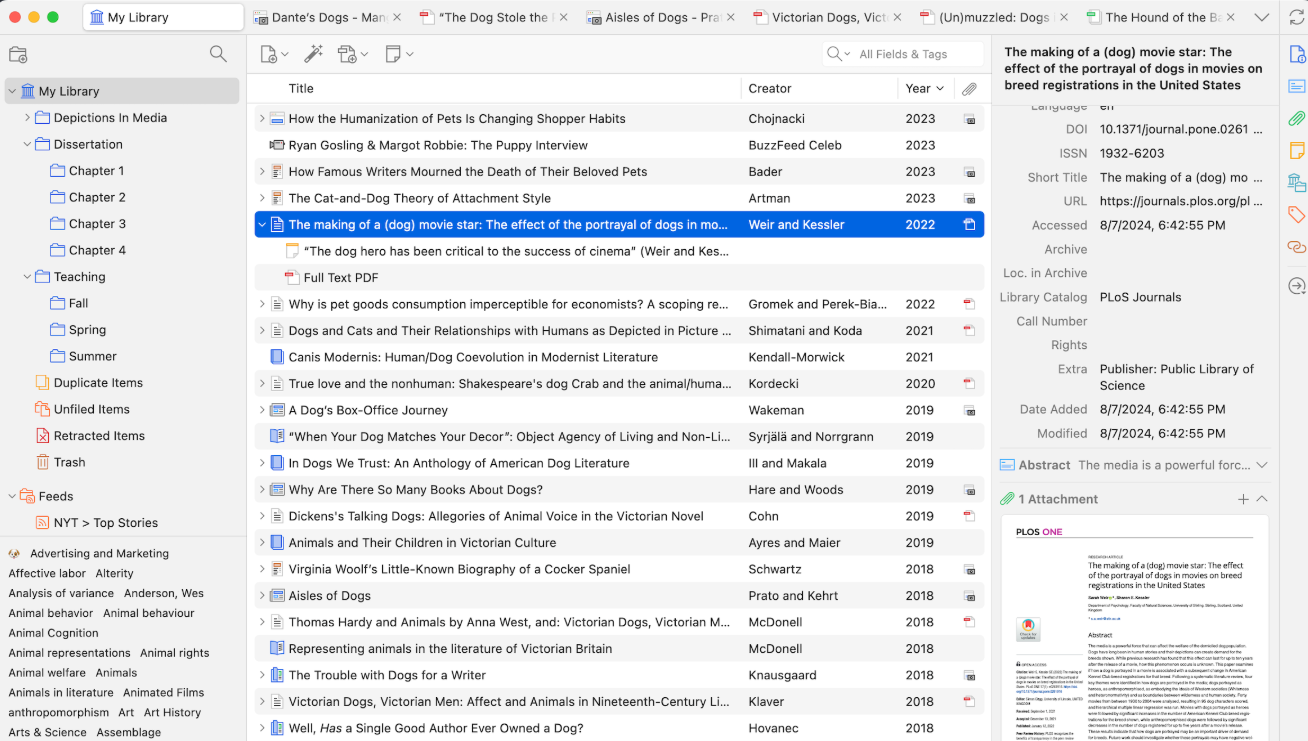
Task: Select the Chapter 1 collection
Action: [97, 171]
